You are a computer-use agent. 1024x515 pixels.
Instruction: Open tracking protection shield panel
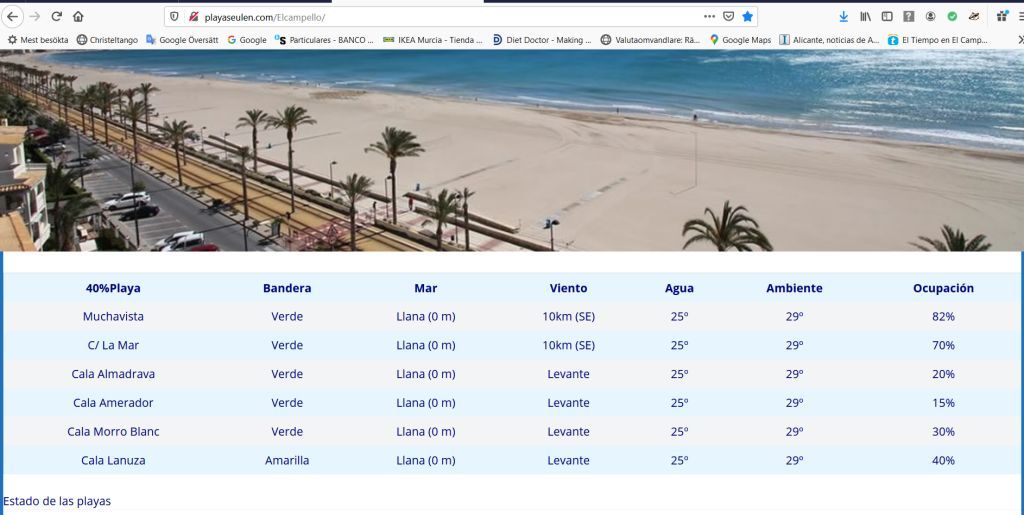pyautogui.click(x=174, y=17)
